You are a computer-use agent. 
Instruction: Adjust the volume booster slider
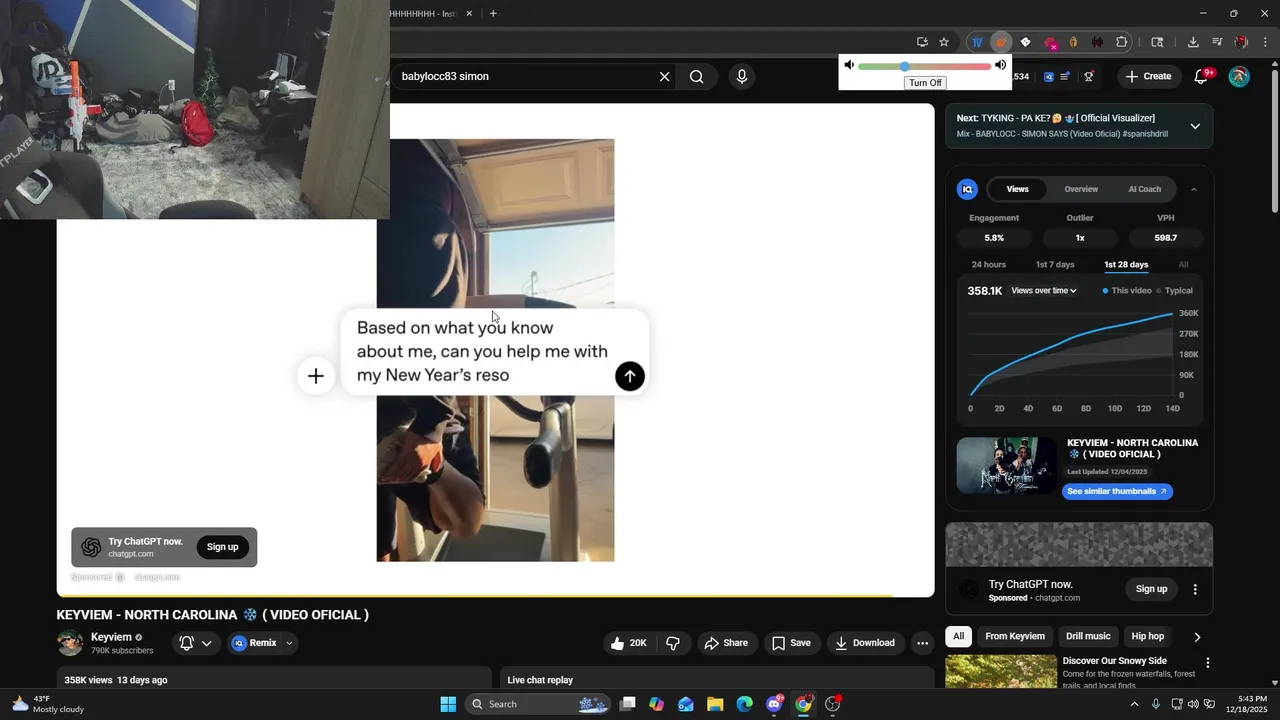[925, 66]
